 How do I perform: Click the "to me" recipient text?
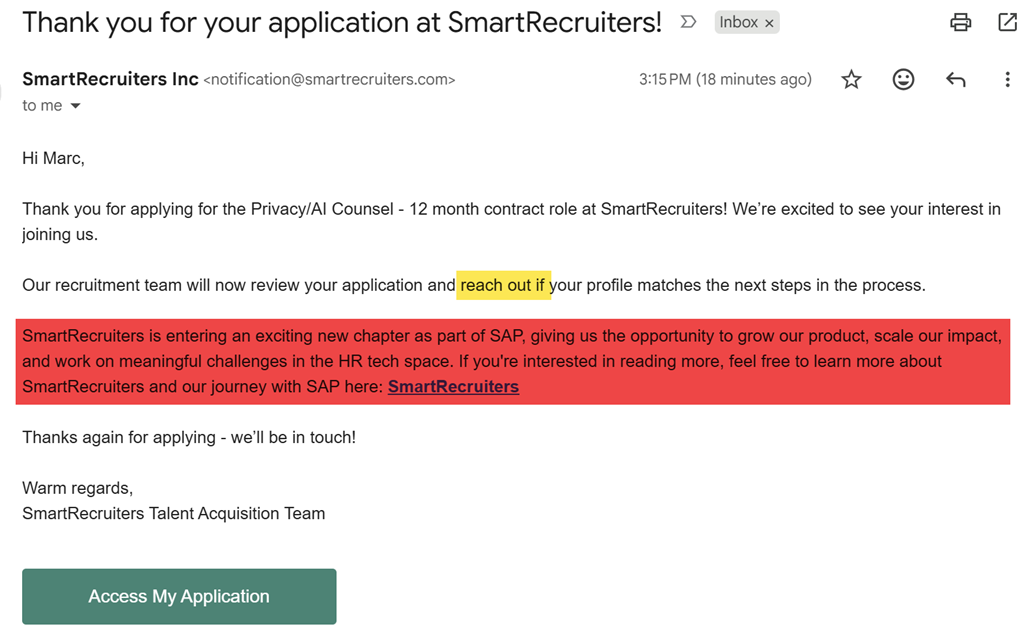click(x=42, y=106)
